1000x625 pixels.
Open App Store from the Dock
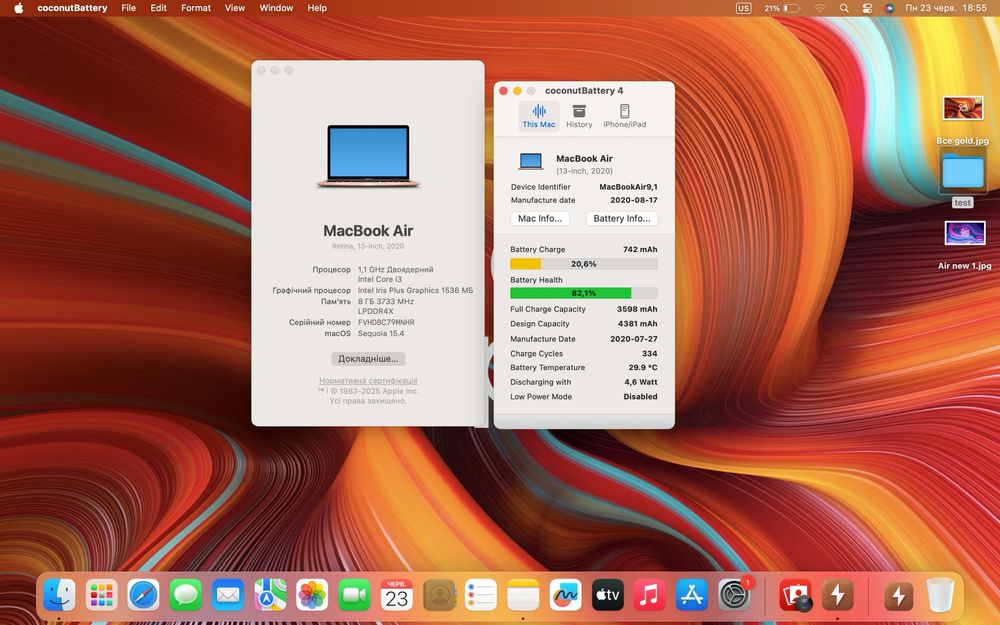[x=691, y=595]
